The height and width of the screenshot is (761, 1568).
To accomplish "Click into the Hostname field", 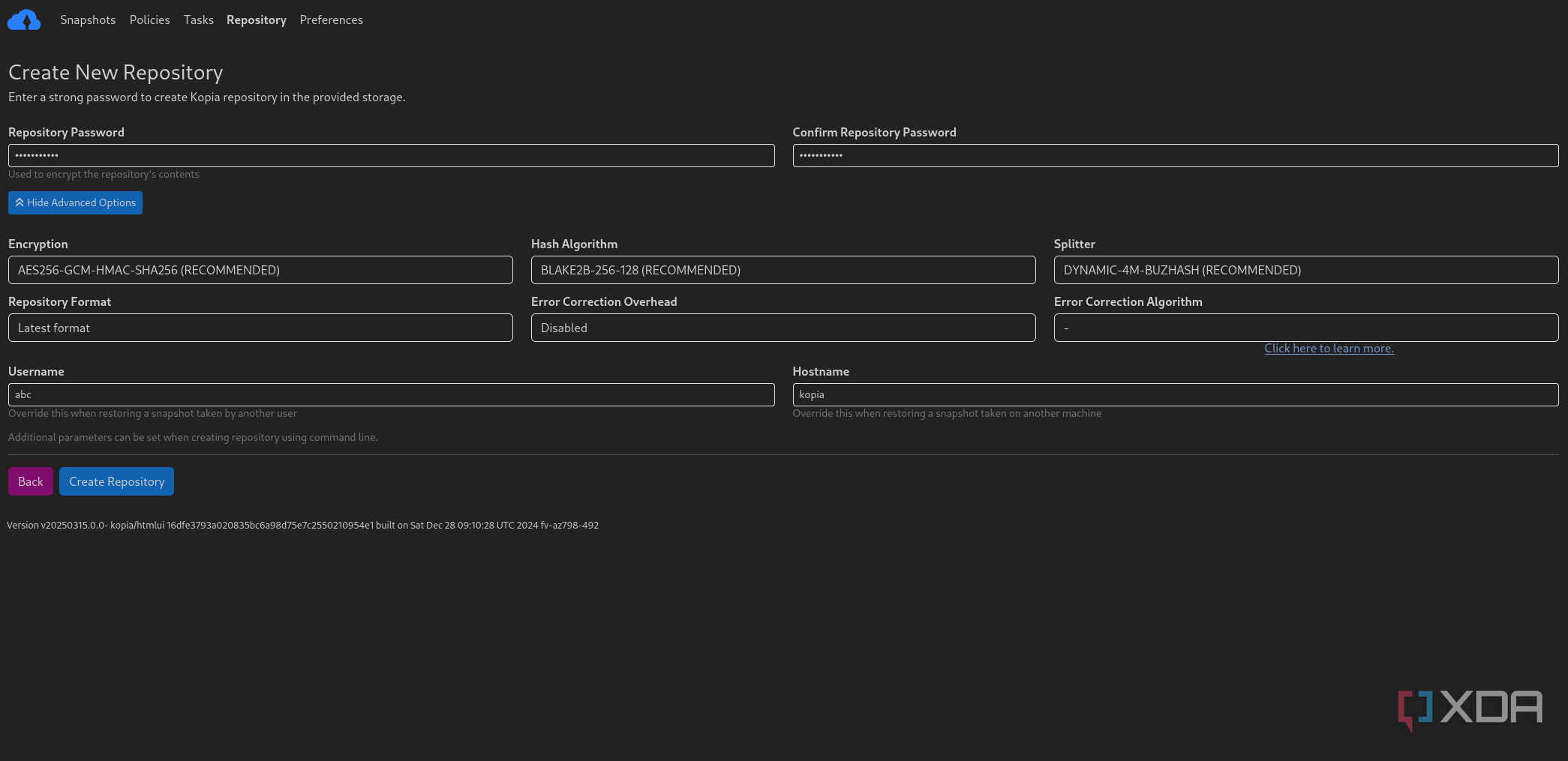I will tap(1176, 394).
